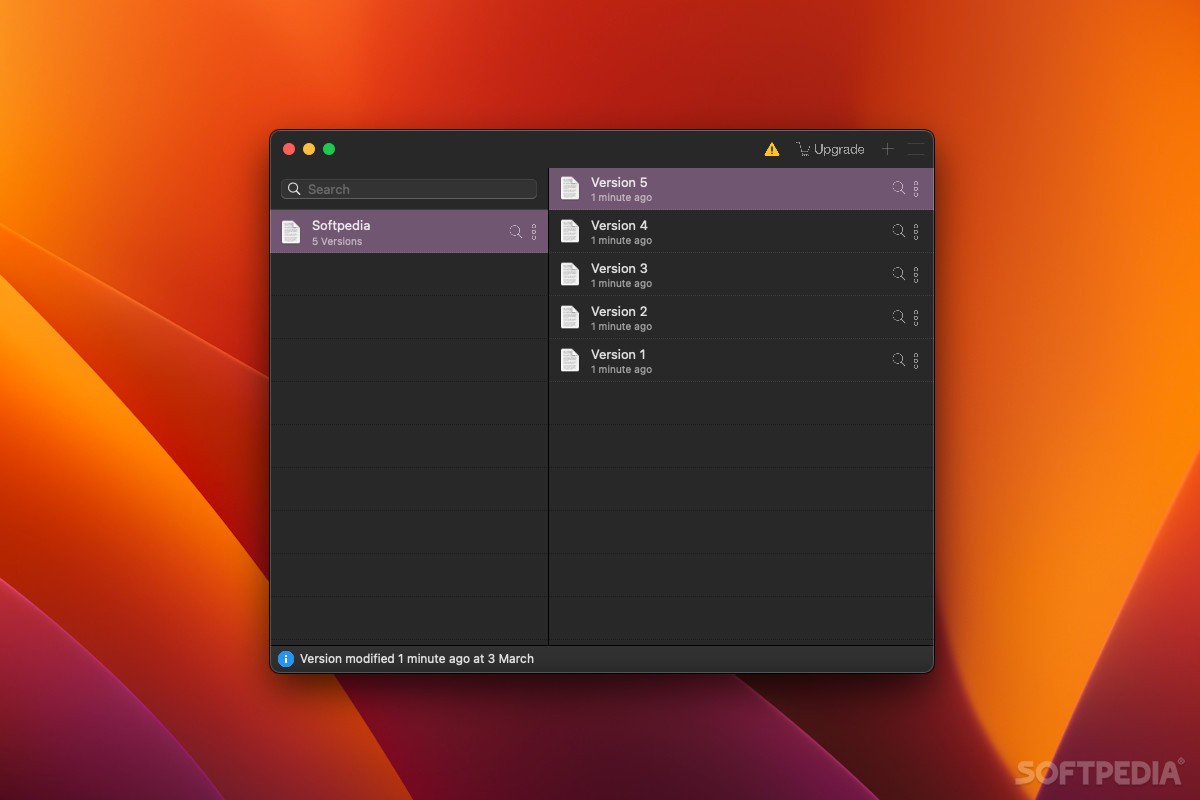Viewport: 1200px width, 800px height.
Task: Open more options for Version 4
Action: click(x=916, y=231)
